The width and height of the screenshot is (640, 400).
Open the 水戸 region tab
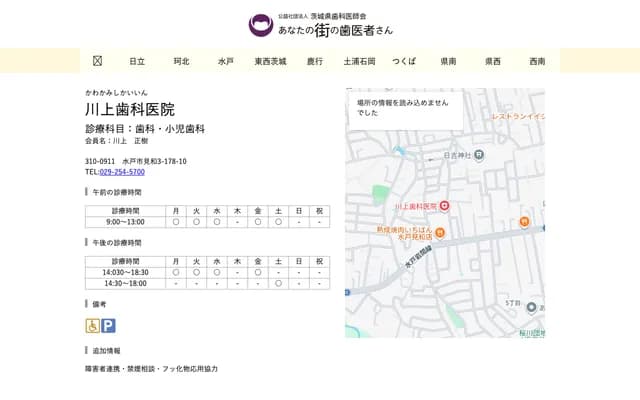coord(226,61)
